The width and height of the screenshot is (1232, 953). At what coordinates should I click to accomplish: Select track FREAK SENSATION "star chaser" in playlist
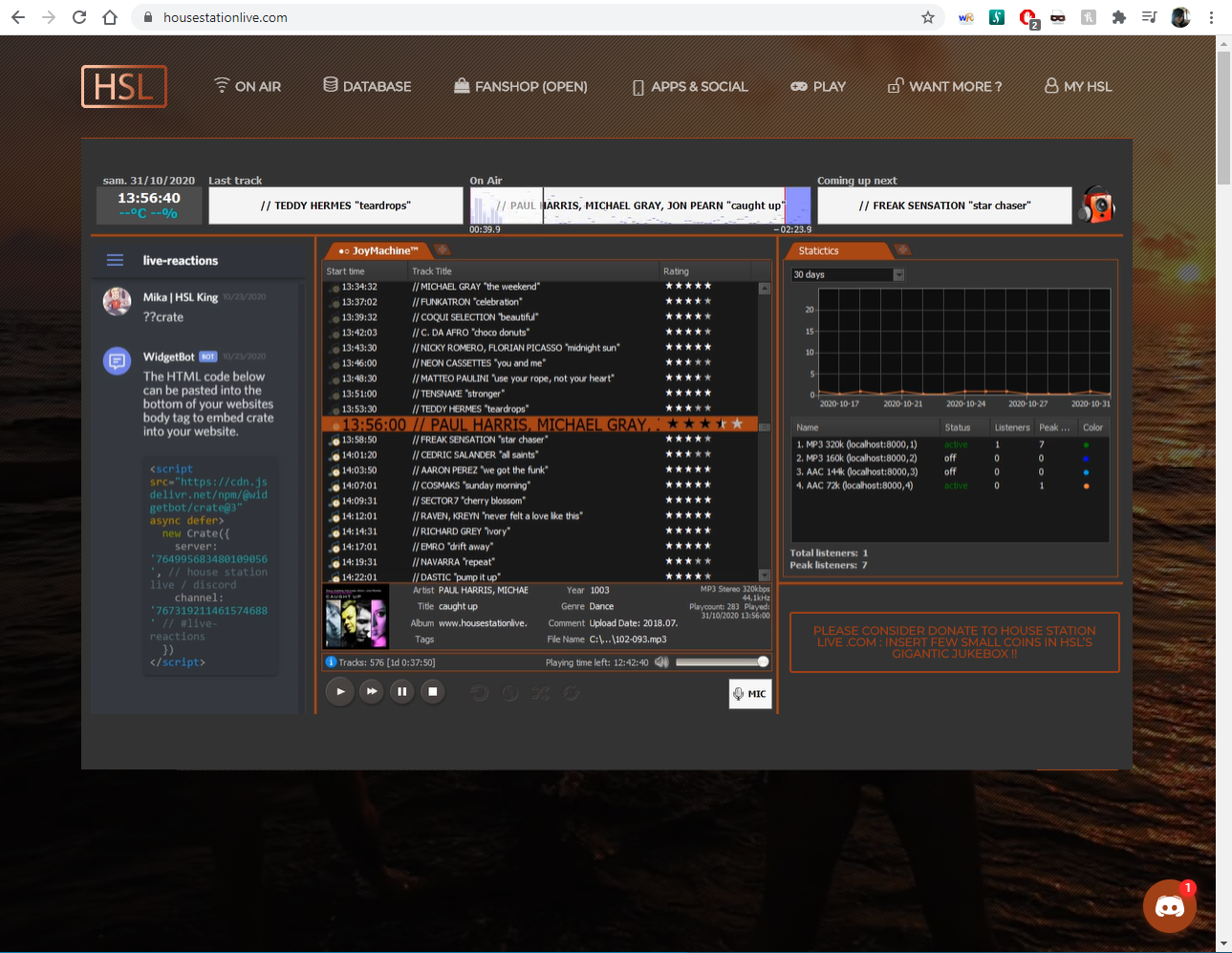pyautogui.click(x=540, y=440)
